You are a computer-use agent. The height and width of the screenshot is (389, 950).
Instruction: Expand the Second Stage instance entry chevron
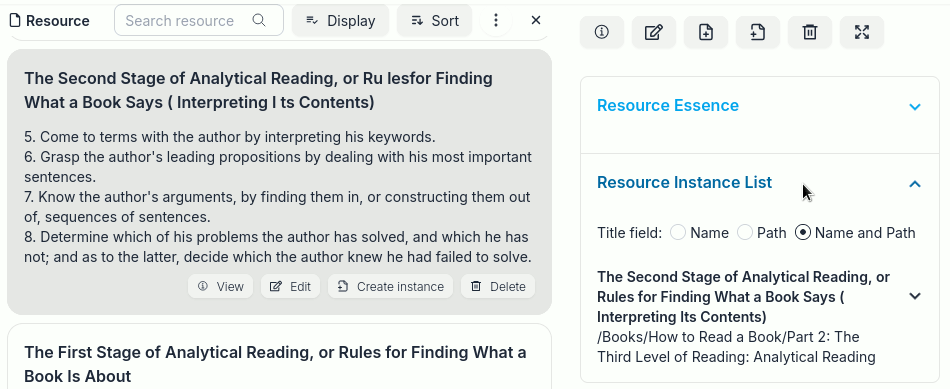(915, 296)
